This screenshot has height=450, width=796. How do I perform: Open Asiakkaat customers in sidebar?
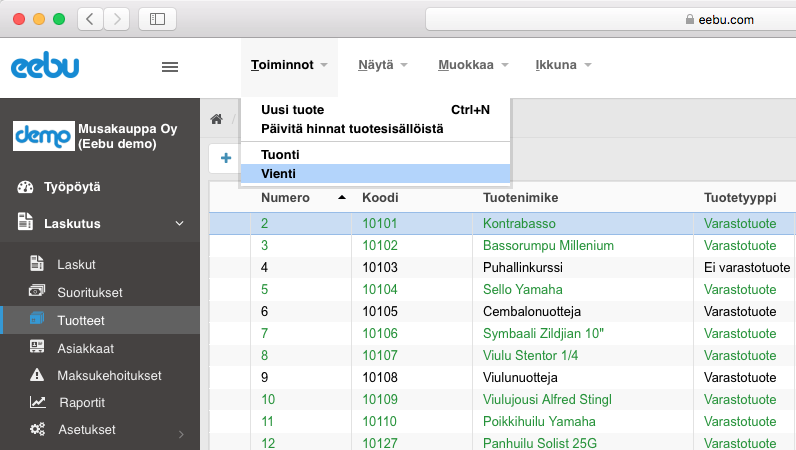[84, 348]
